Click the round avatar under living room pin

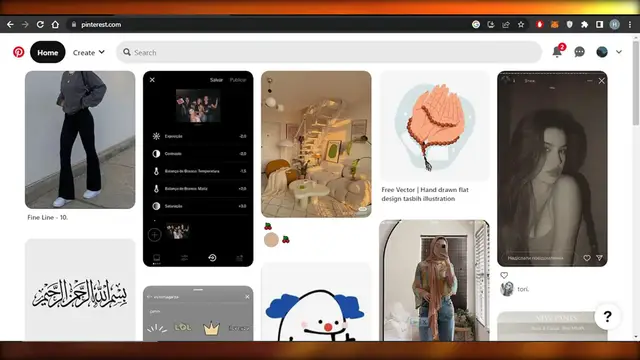coord(271,240)
